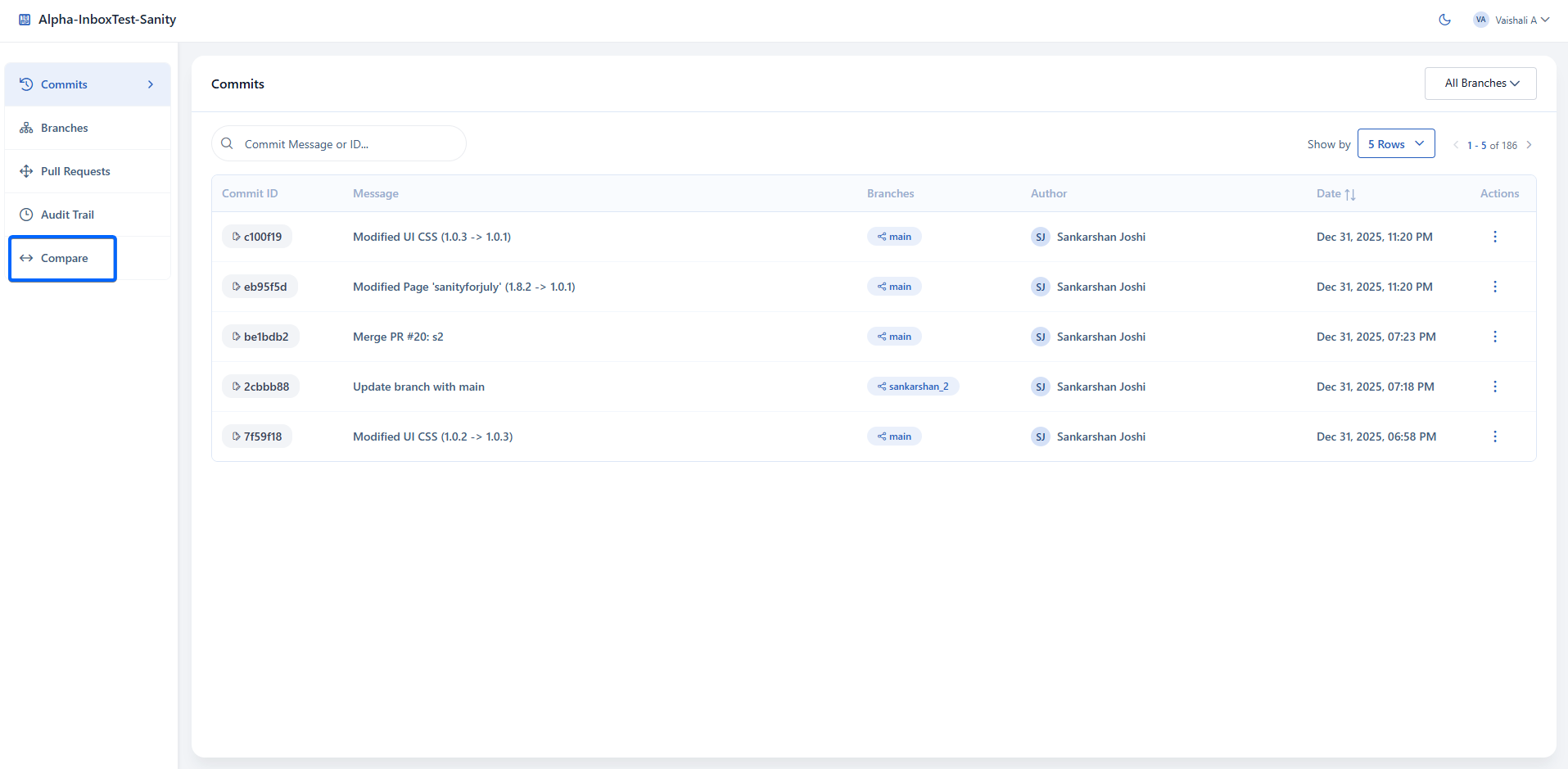Open the Audit Trail page
Viewport: 1568px width, 769px height.
click(x=88, y=215)
